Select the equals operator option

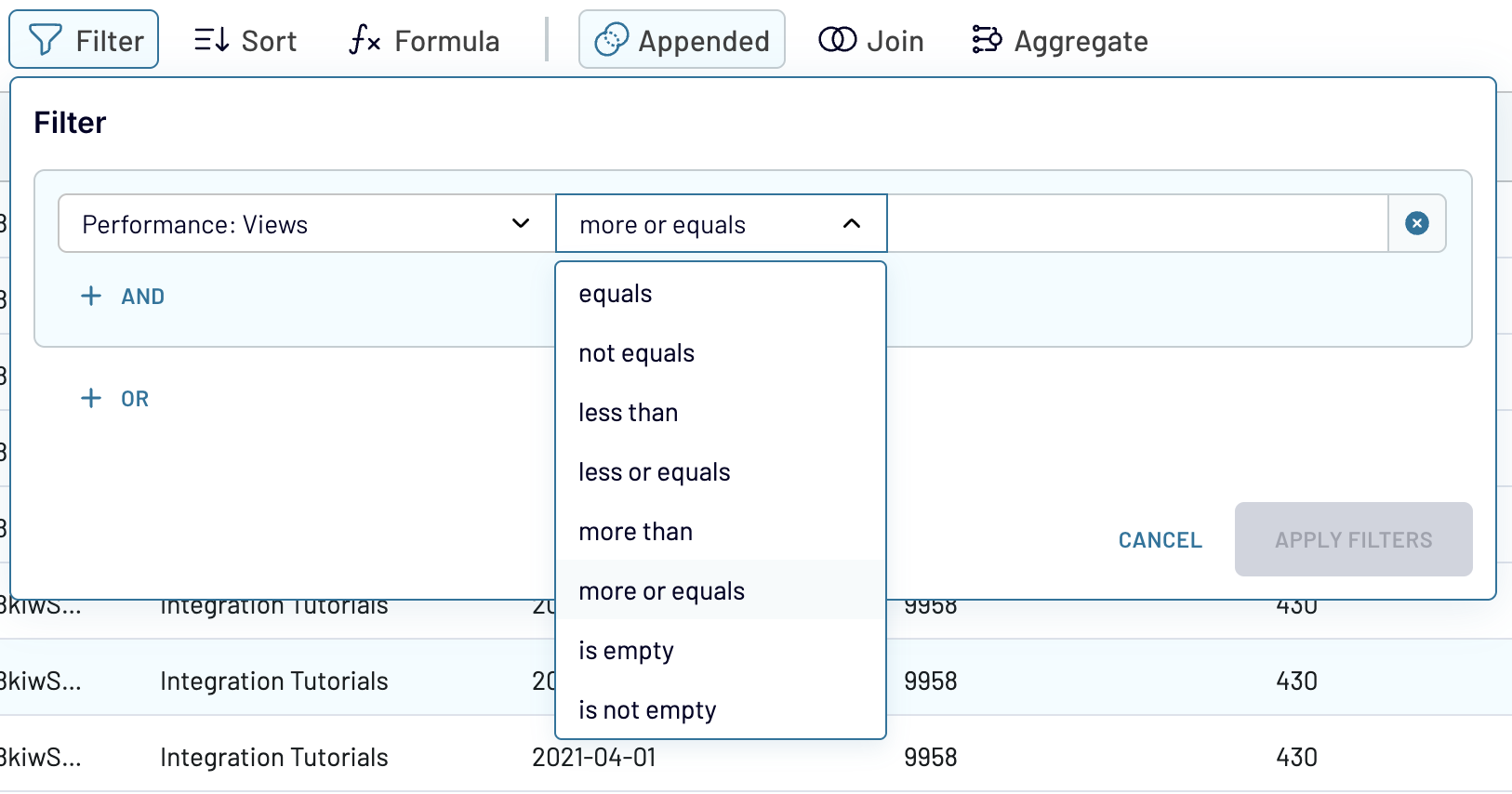point(615,294)
